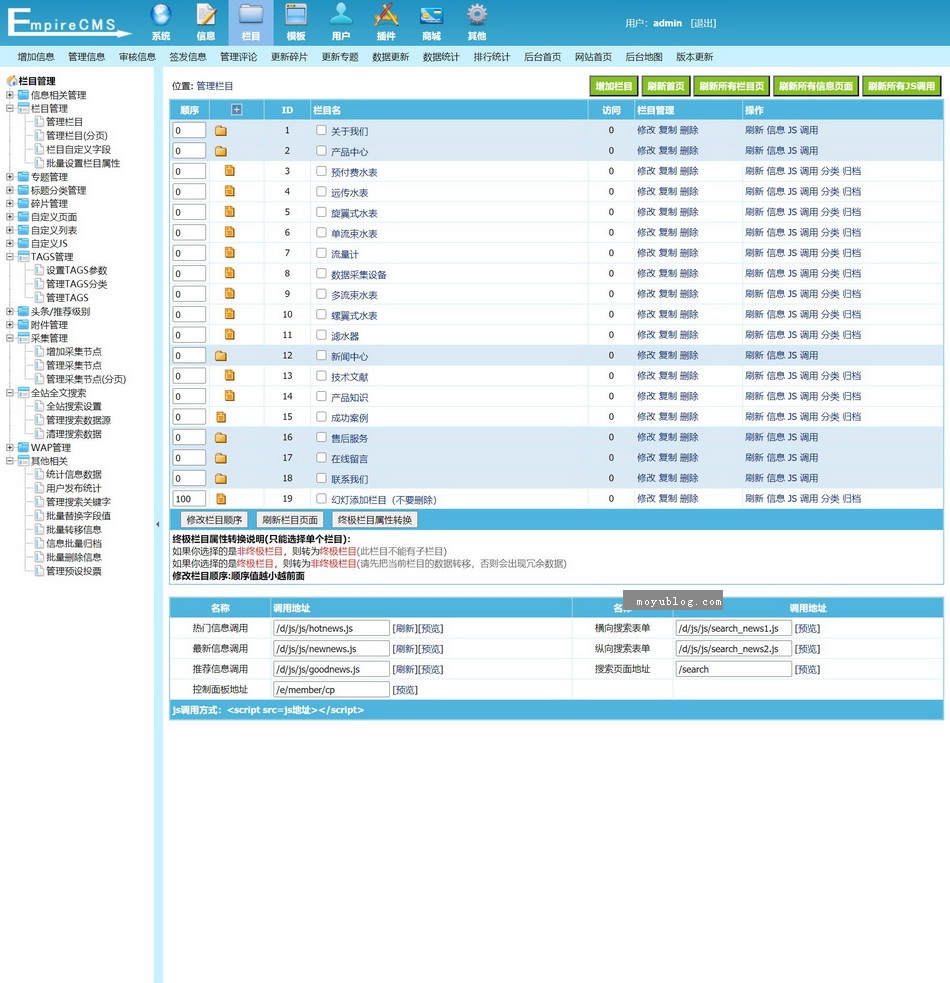
Task: Click the page icon for 数据采集设备 row
Action: (230, 273)
